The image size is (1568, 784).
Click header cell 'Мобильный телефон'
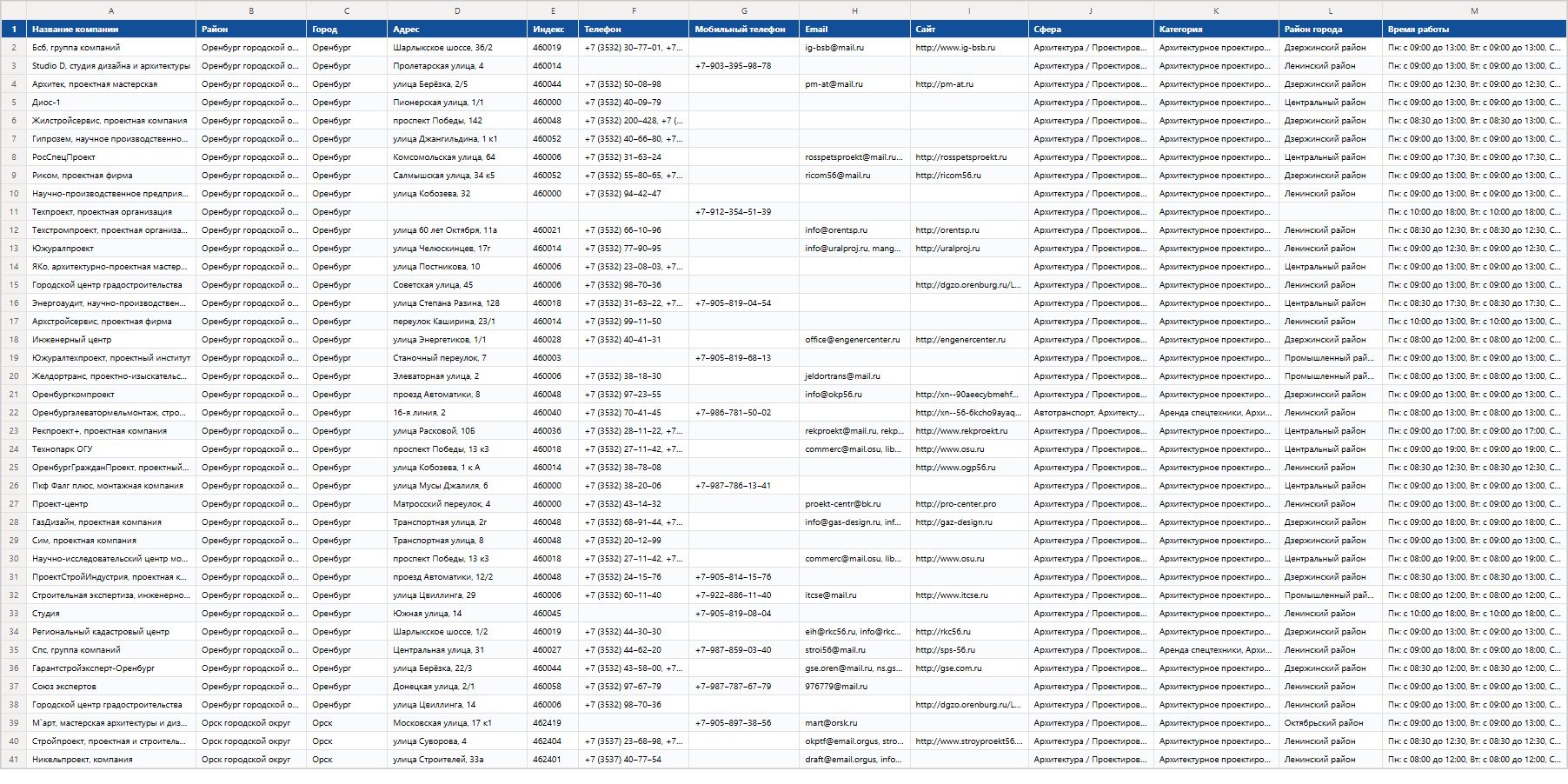click(744, 30)
